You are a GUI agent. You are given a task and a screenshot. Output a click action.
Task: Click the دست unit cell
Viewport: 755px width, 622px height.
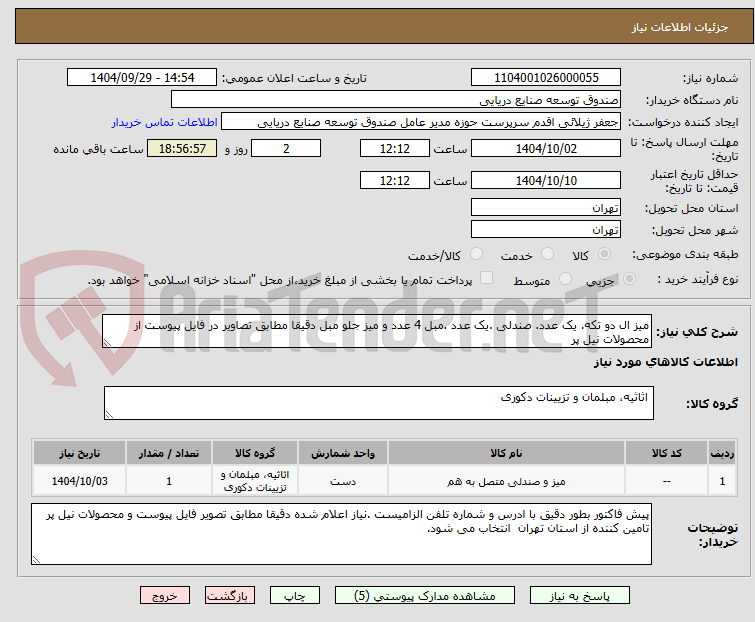pyautogui.click(x=343, y=481)
